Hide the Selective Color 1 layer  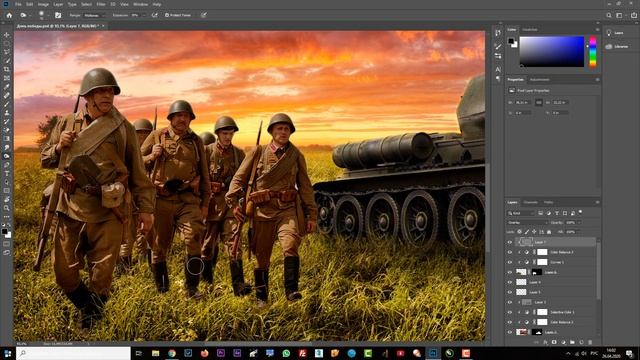509,312
